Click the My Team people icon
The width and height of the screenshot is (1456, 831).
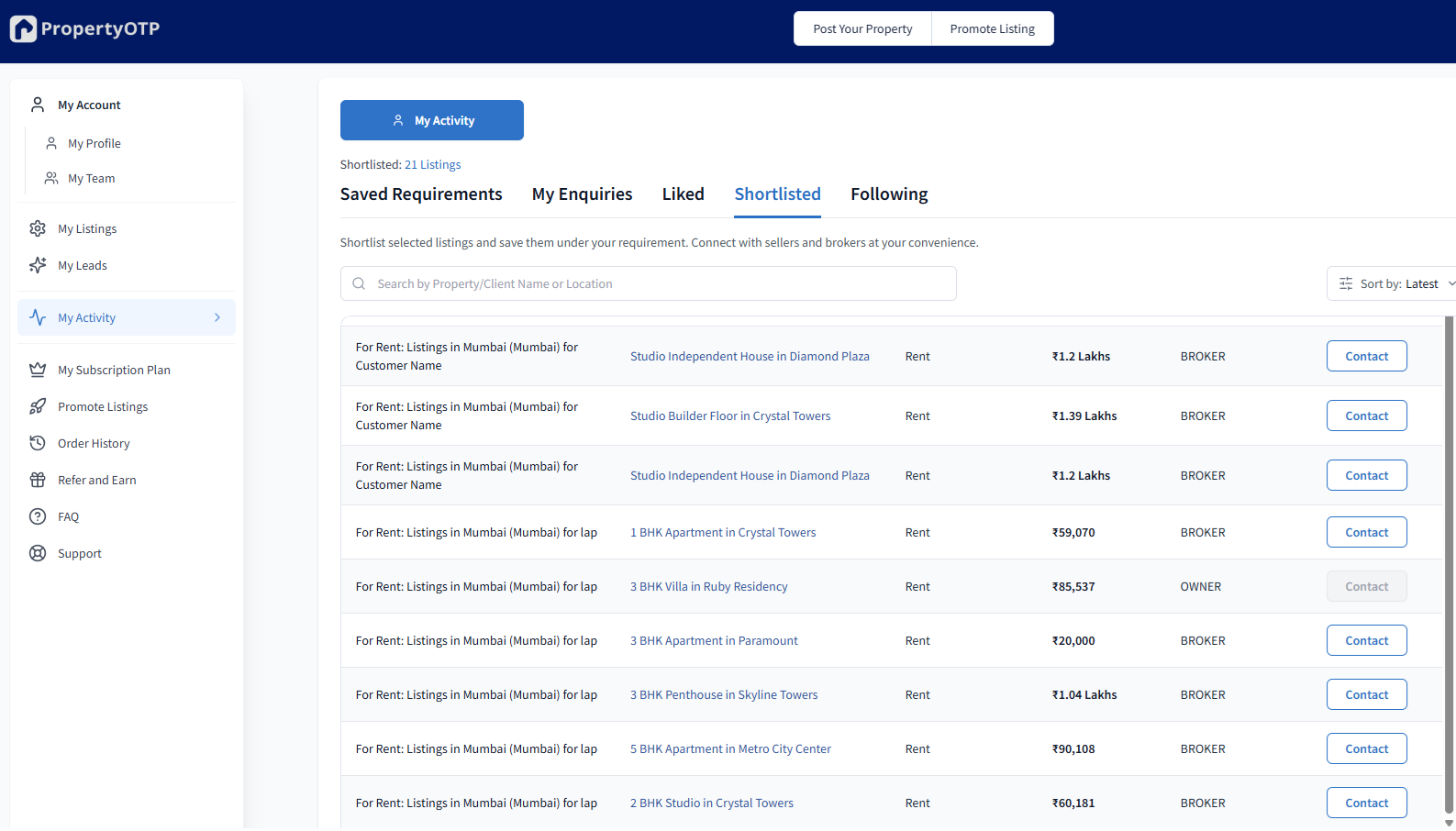[x=51, y=178]
